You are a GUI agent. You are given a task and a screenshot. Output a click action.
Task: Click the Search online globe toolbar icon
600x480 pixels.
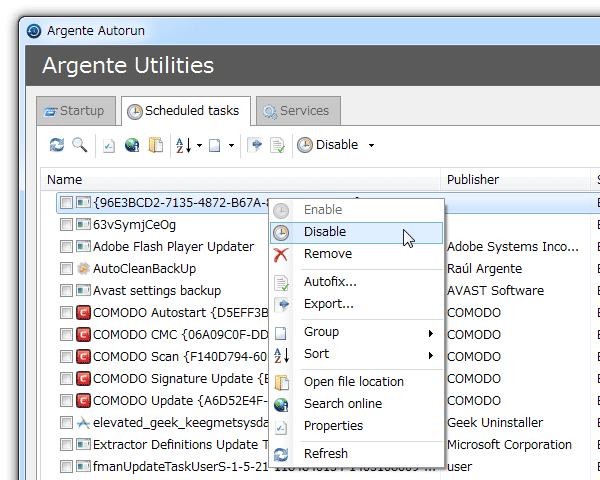coord(132,145)
